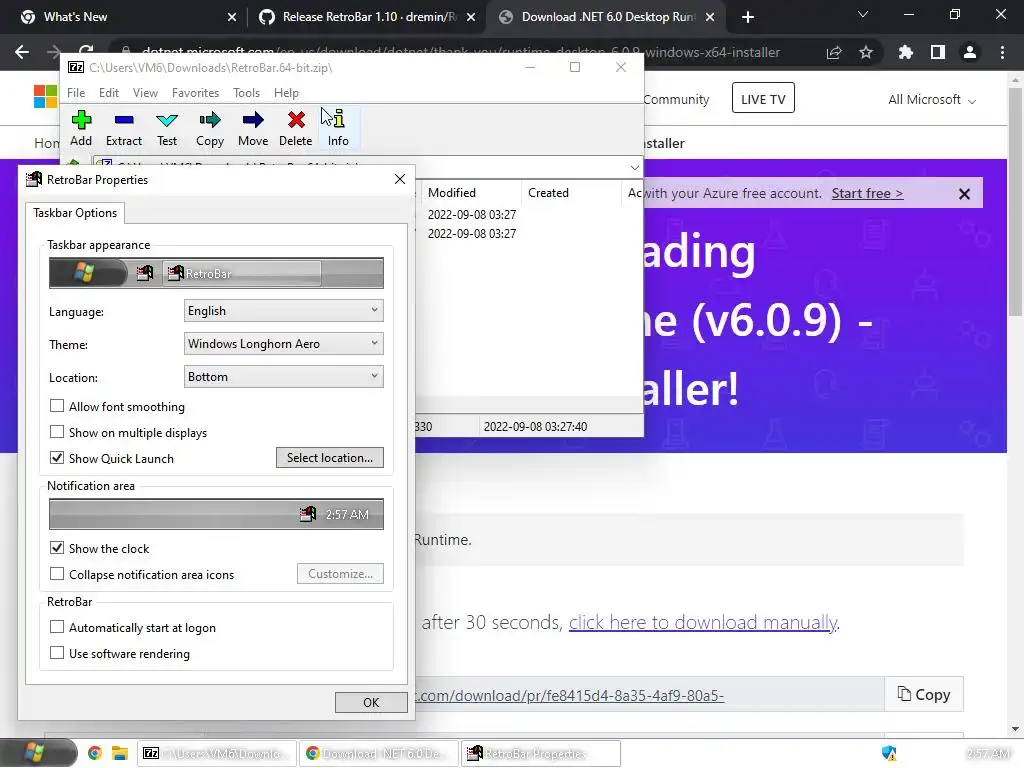Click the Chrome tab search chevron

point(863,14)
